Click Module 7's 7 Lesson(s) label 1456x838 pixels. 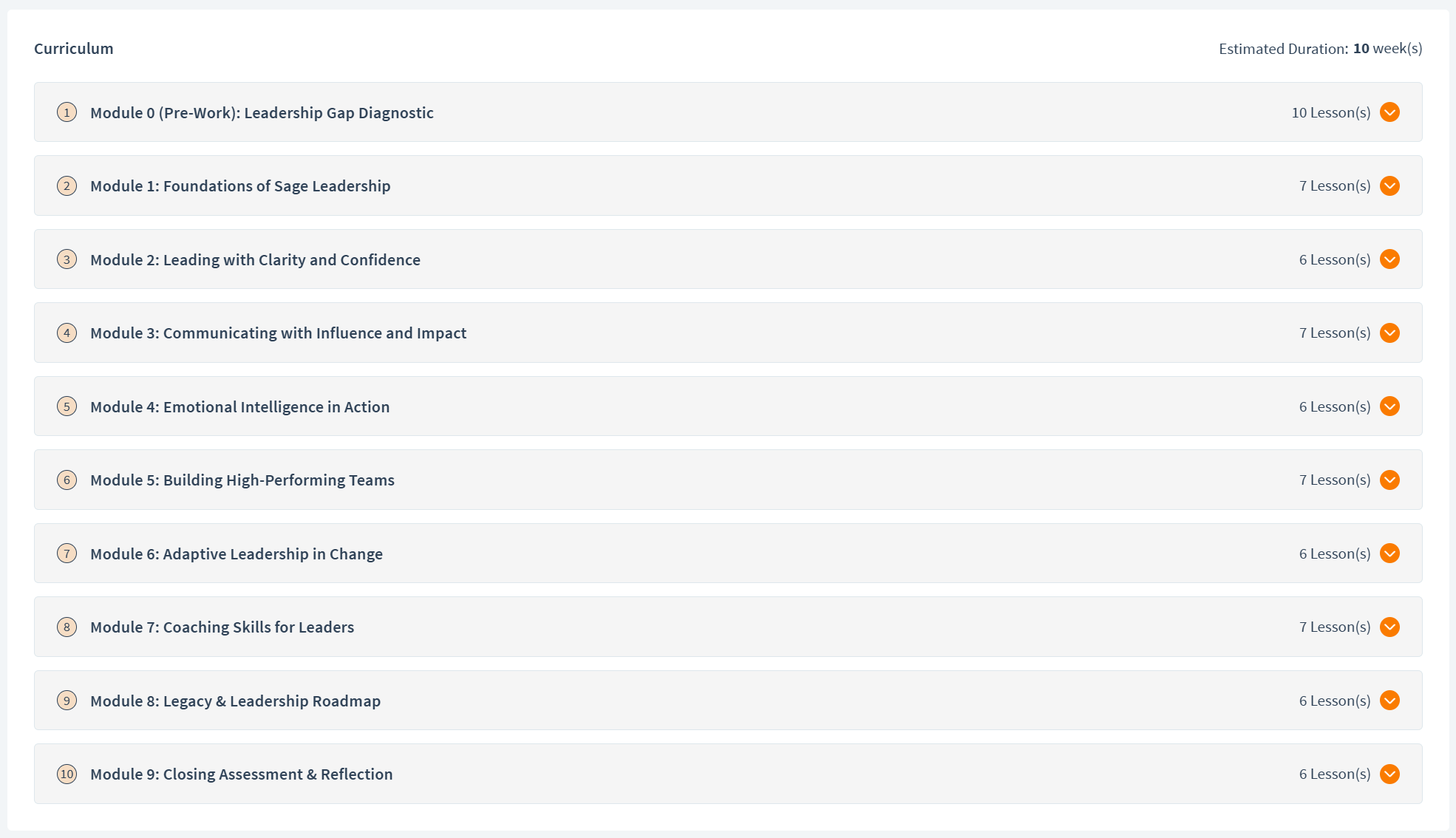(x=1334, y=627)
